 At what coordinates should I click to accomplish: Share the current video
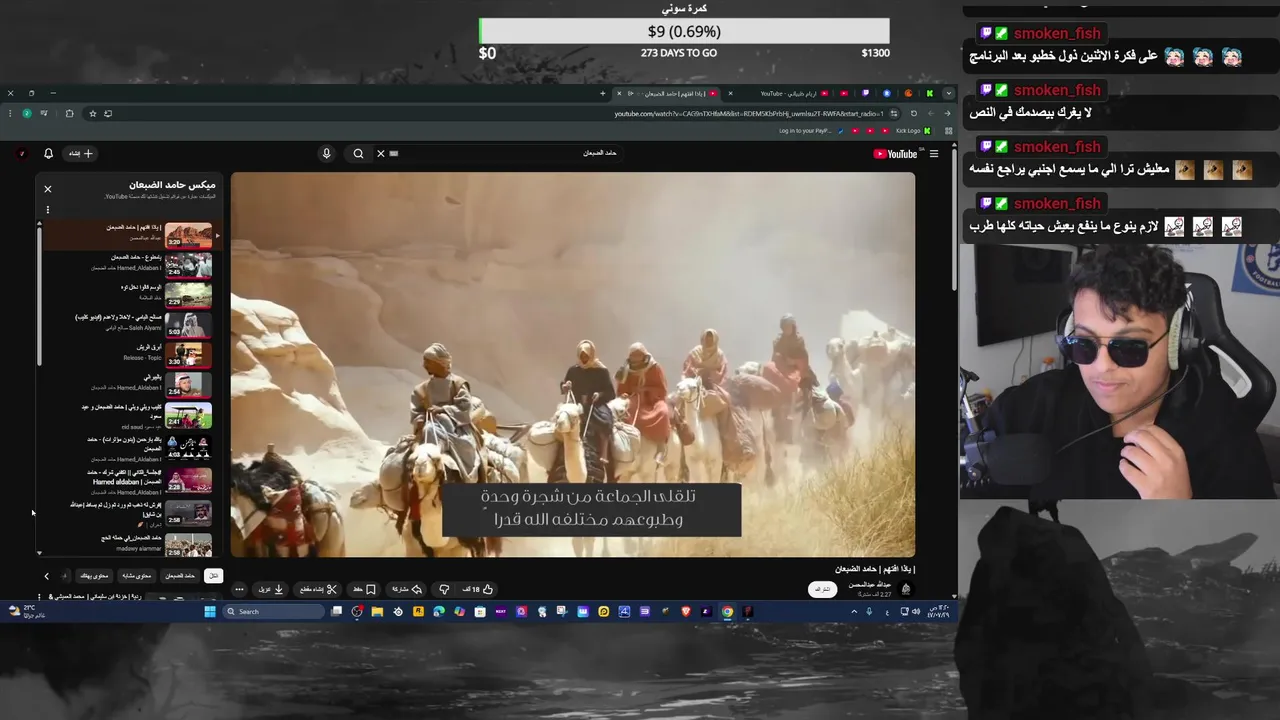tap(406, 589)
